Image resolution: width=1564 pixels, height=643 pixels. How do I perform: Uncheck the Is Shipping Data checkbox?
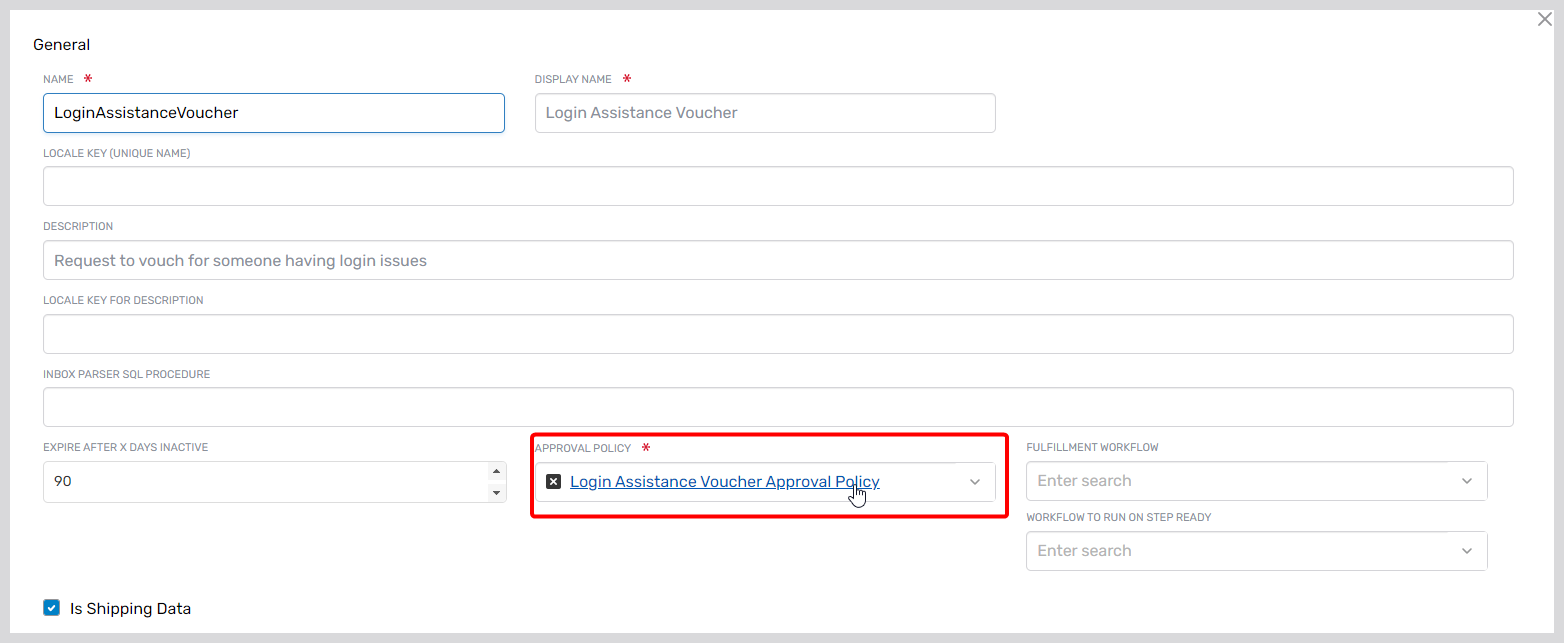(51, 607)
